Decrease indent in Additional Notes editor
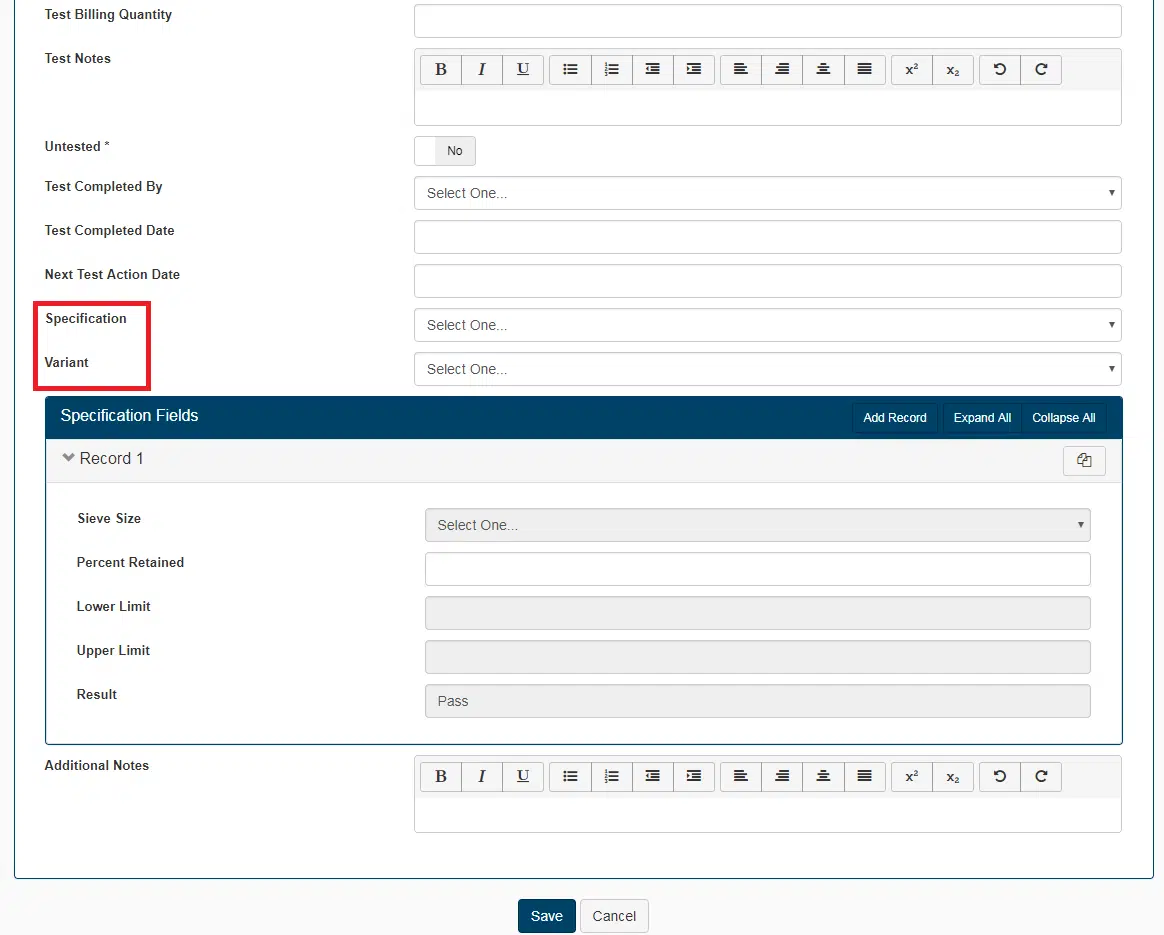Viewport: 1164px width, 935px height. [x=653, y=777]
